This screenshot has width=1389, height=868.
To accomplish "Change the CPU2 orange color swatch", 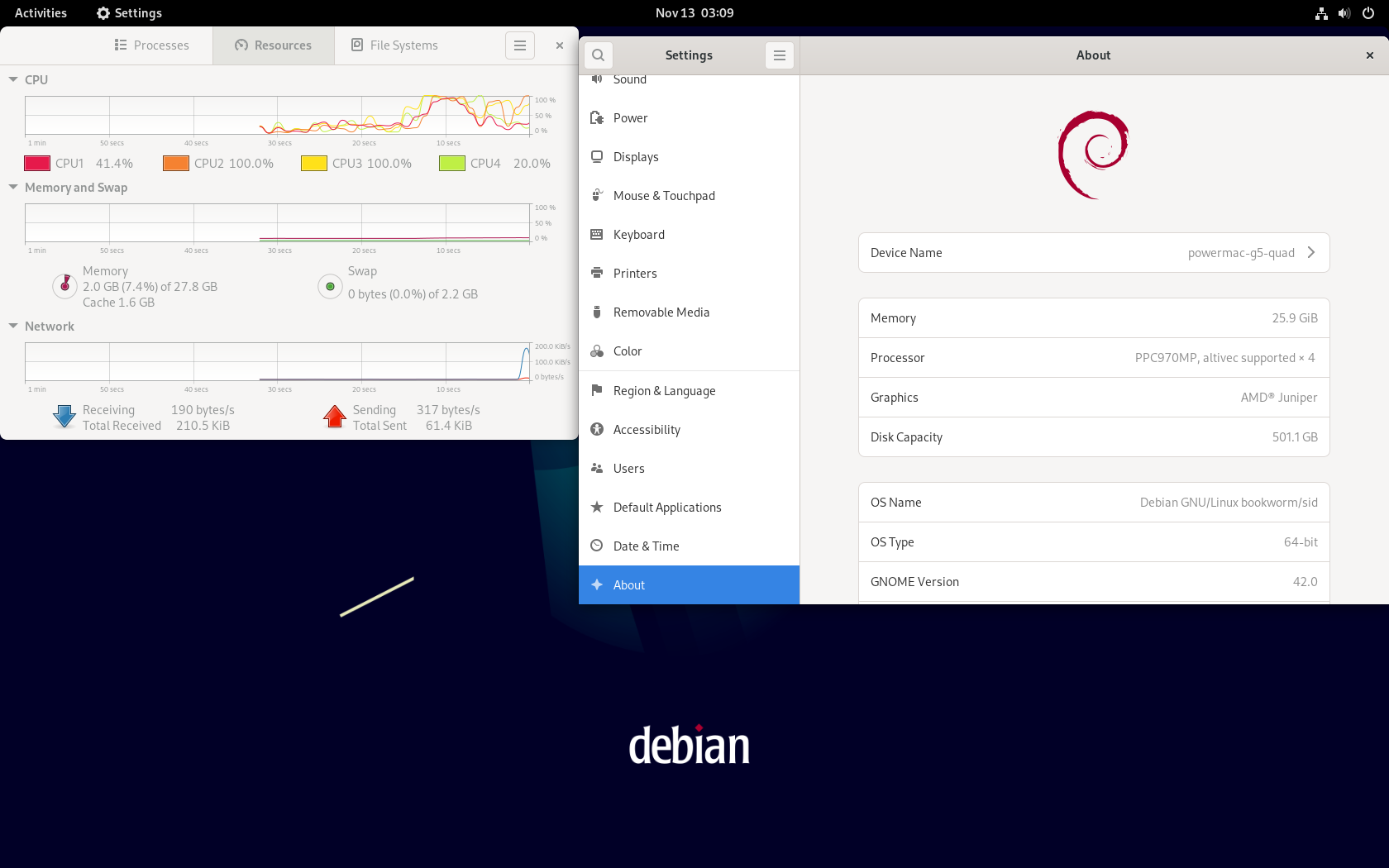I will 176,164.
